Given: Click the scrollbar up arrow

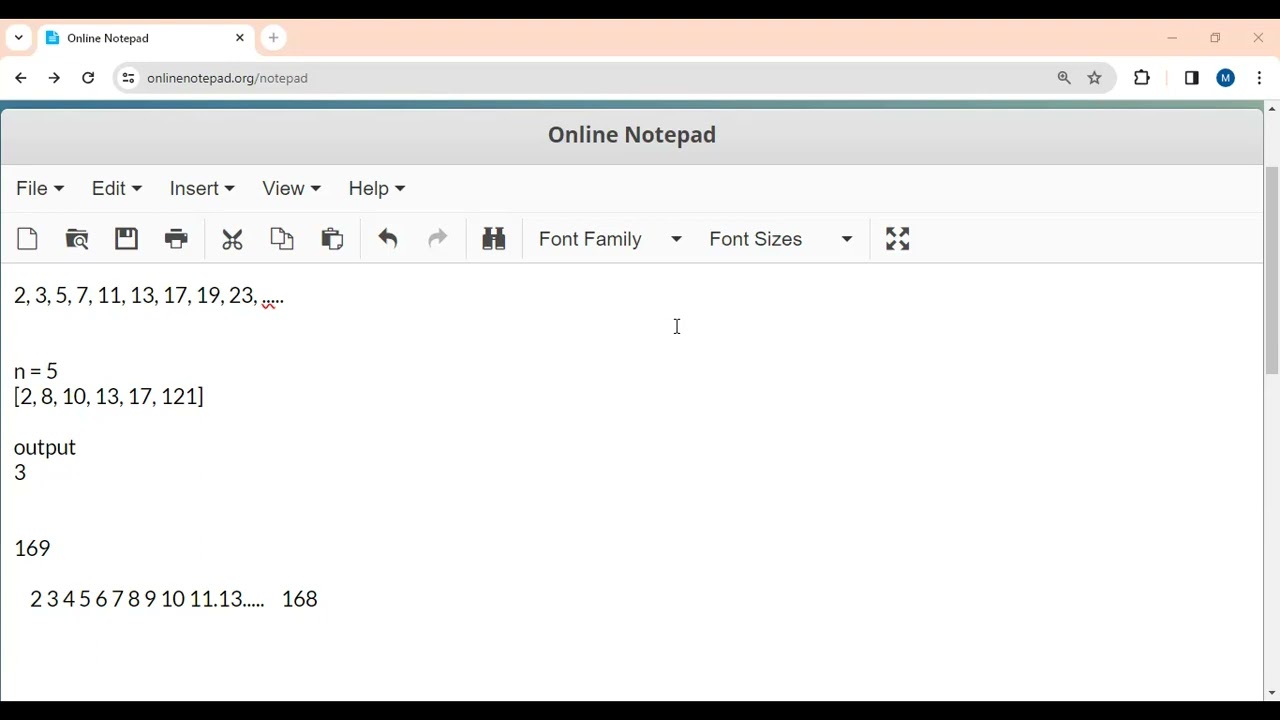Looking at the screenshot, I should click(x=1272, y=108).
